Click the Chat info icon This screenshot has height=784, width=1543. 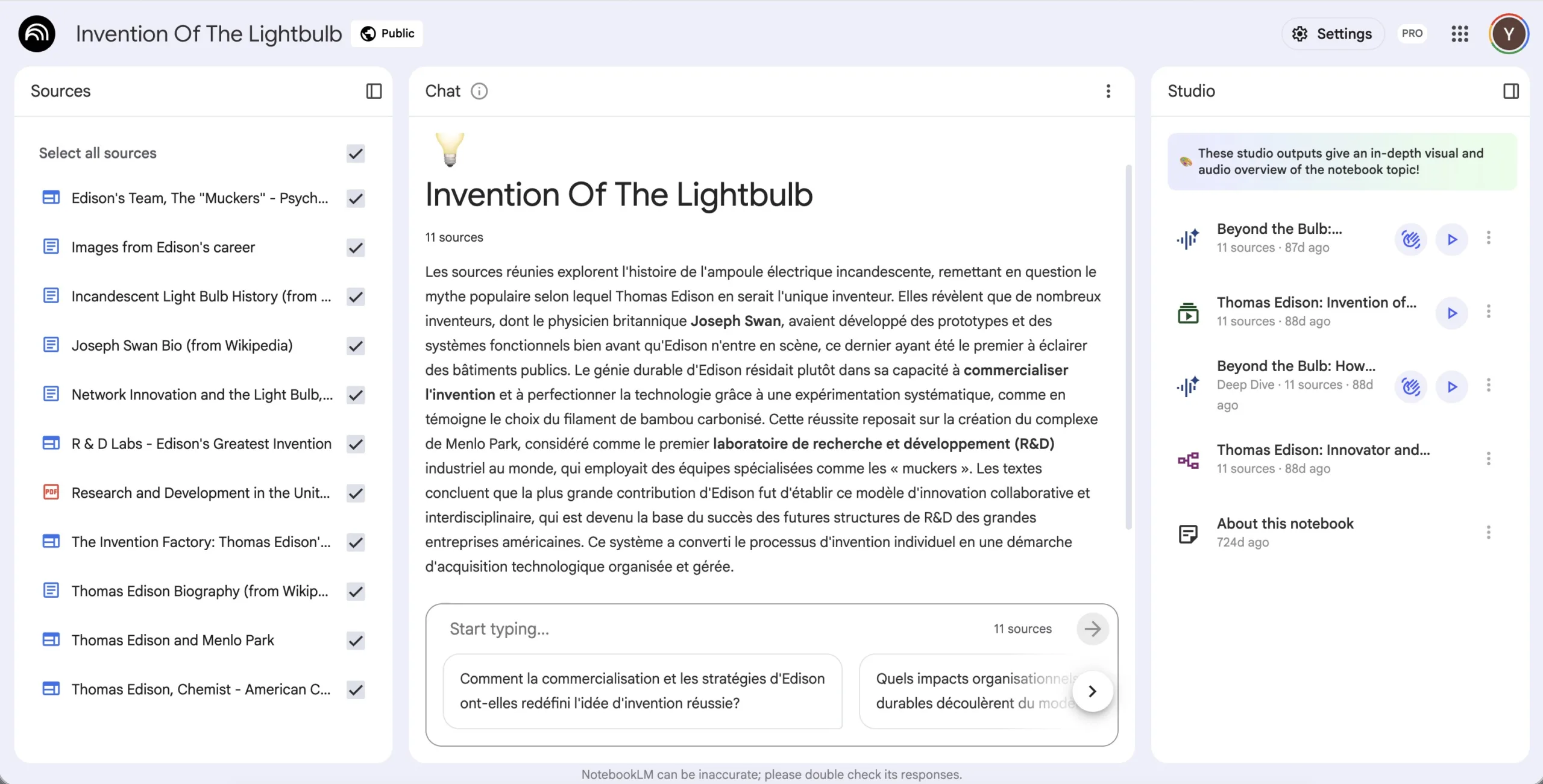coord(479,91)
